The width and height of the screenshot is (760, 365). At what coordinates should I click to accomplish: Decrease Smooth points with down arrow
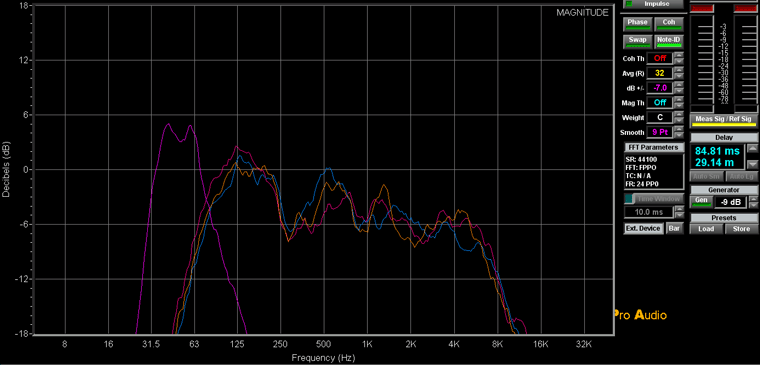pyautogui.click(x=679, y=135)
